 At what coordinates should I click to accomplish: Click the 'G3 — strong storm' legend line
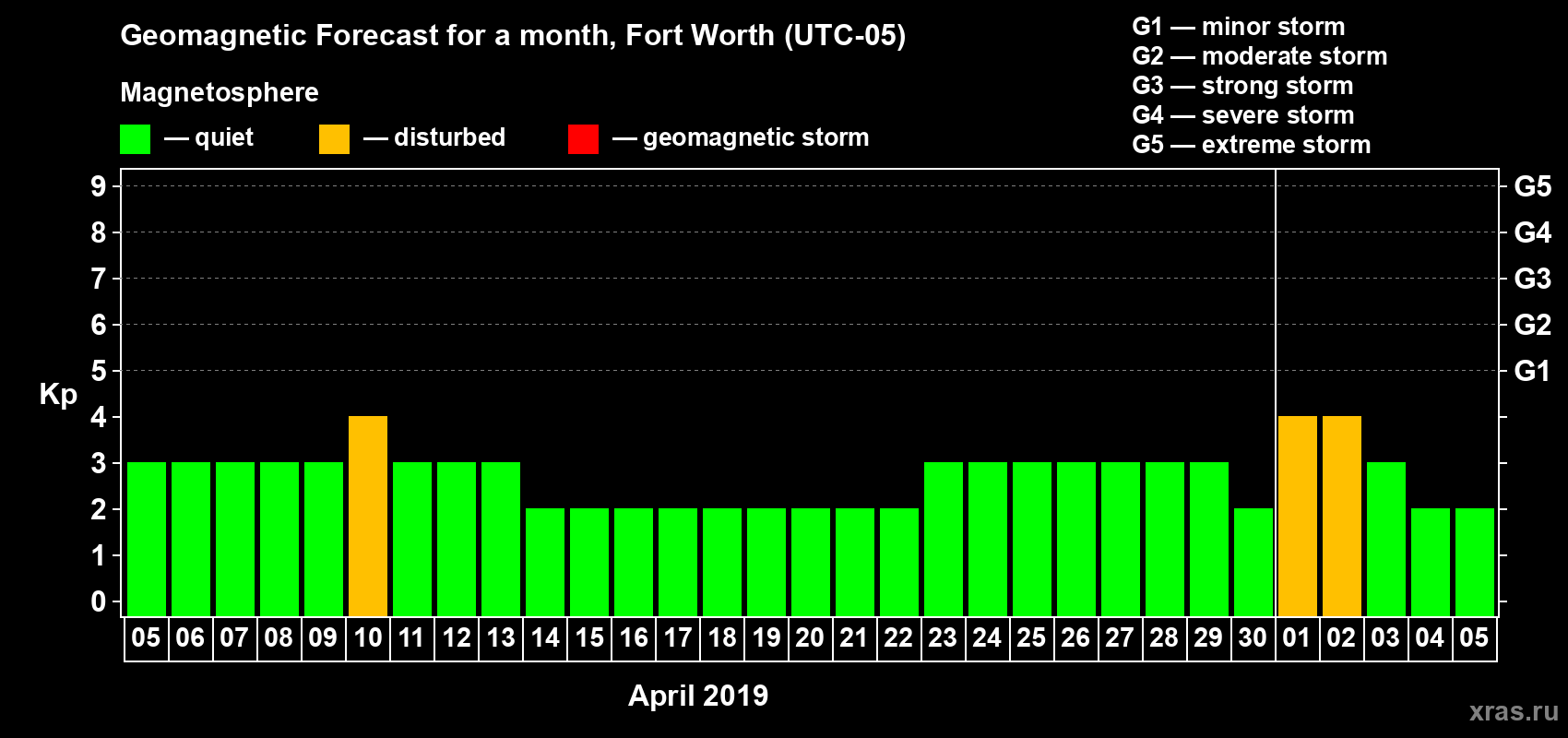[x=1242, y=86]
